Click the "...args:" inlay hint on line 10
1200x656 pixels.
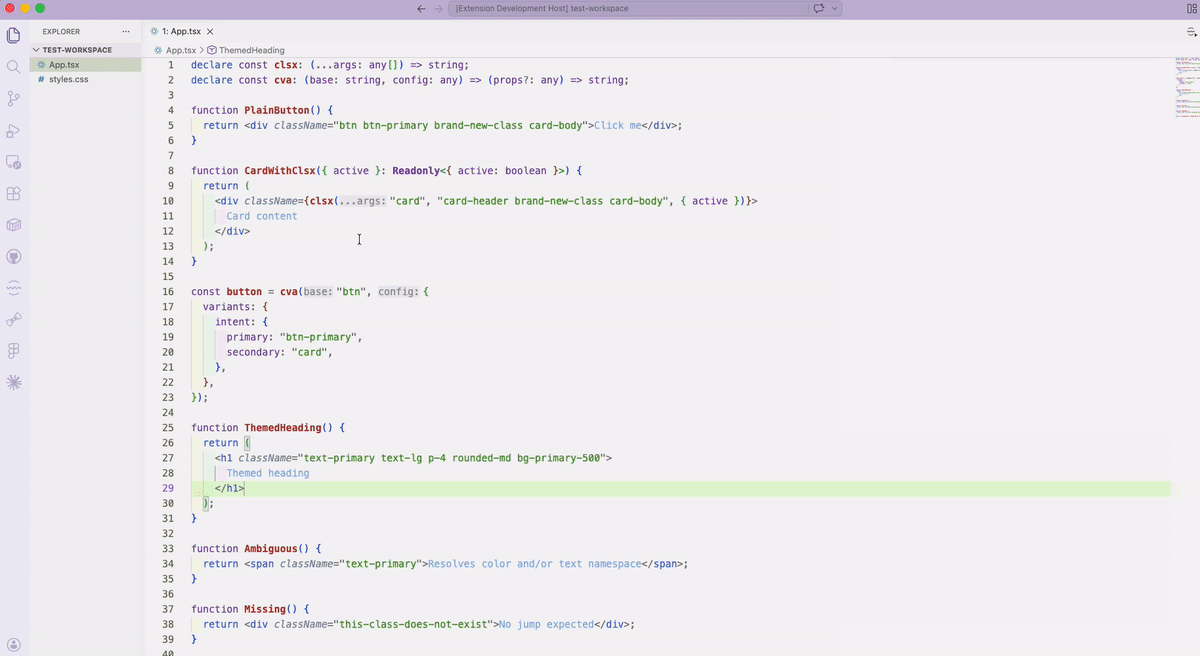tap(363, 201)
